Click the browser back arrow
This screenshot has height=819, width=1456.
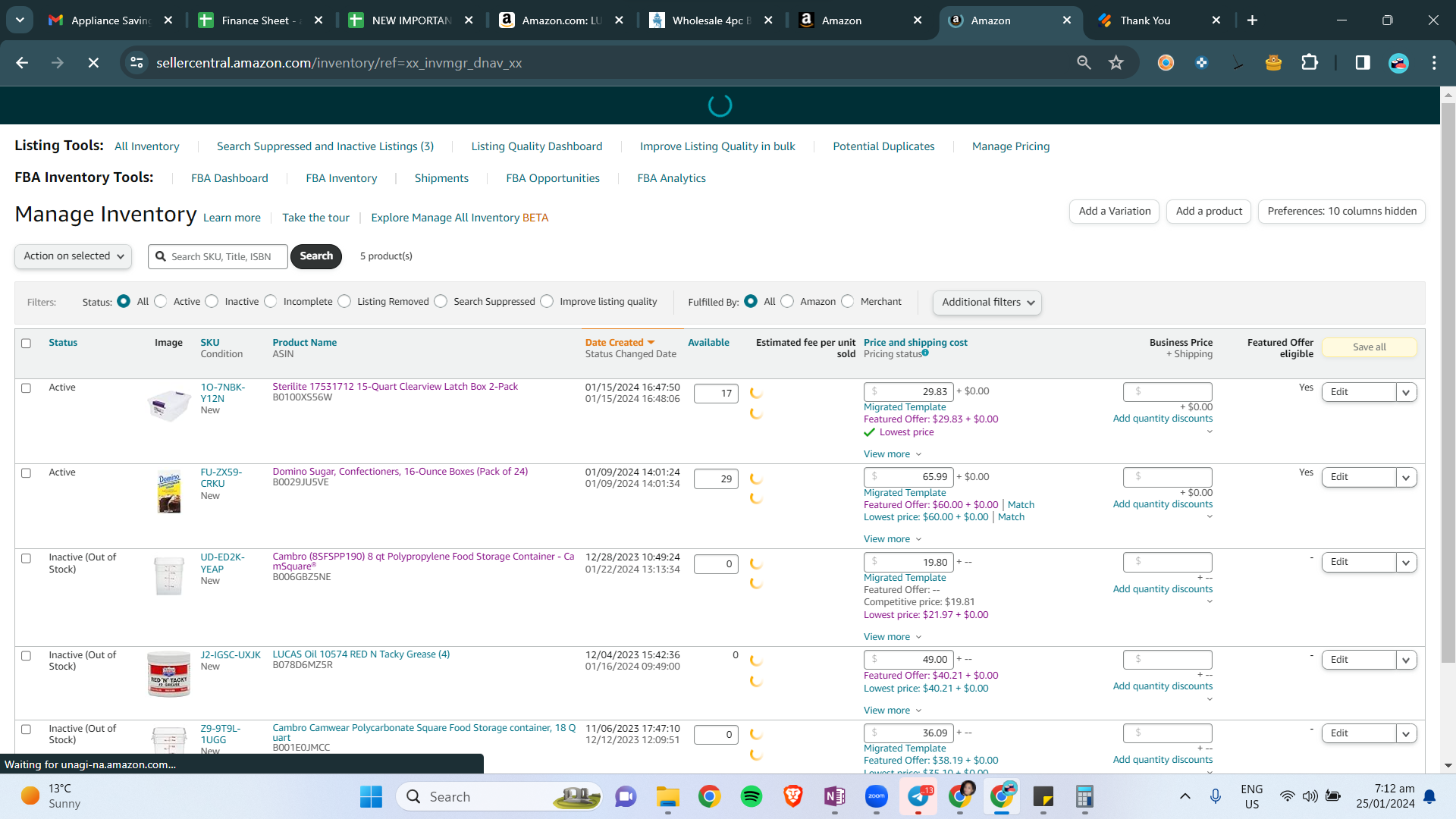[x=22, y=63]
